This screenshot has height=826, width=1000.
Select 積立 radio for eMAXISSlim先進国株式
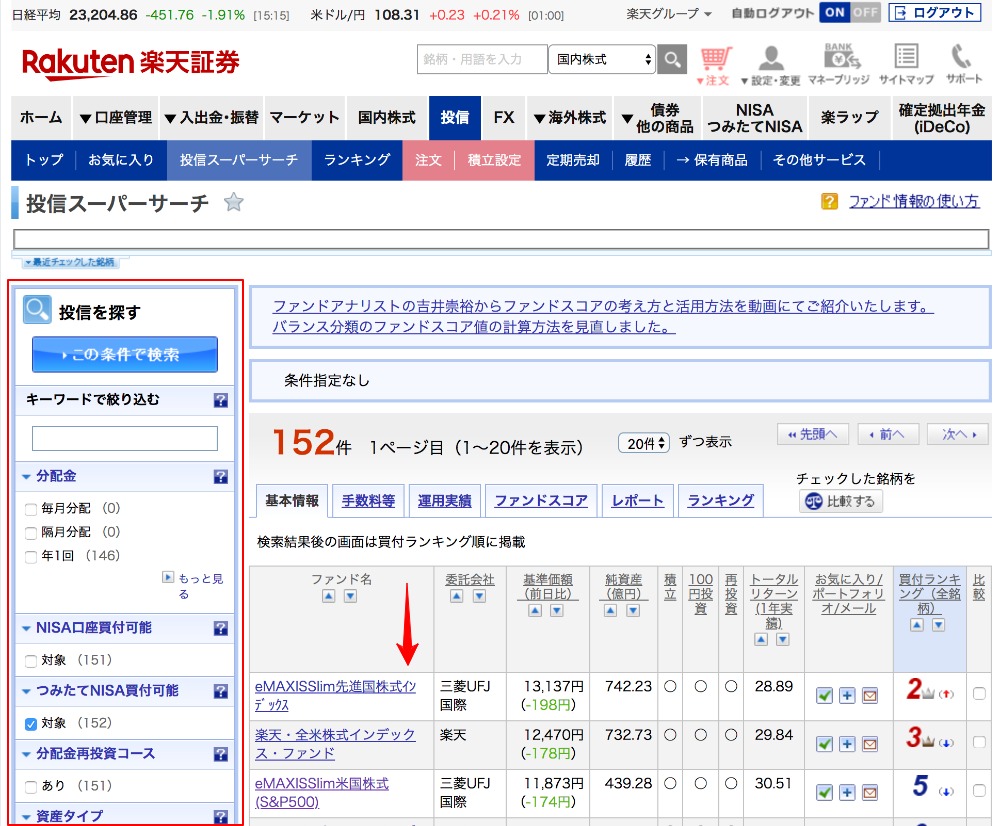[670, 687]
